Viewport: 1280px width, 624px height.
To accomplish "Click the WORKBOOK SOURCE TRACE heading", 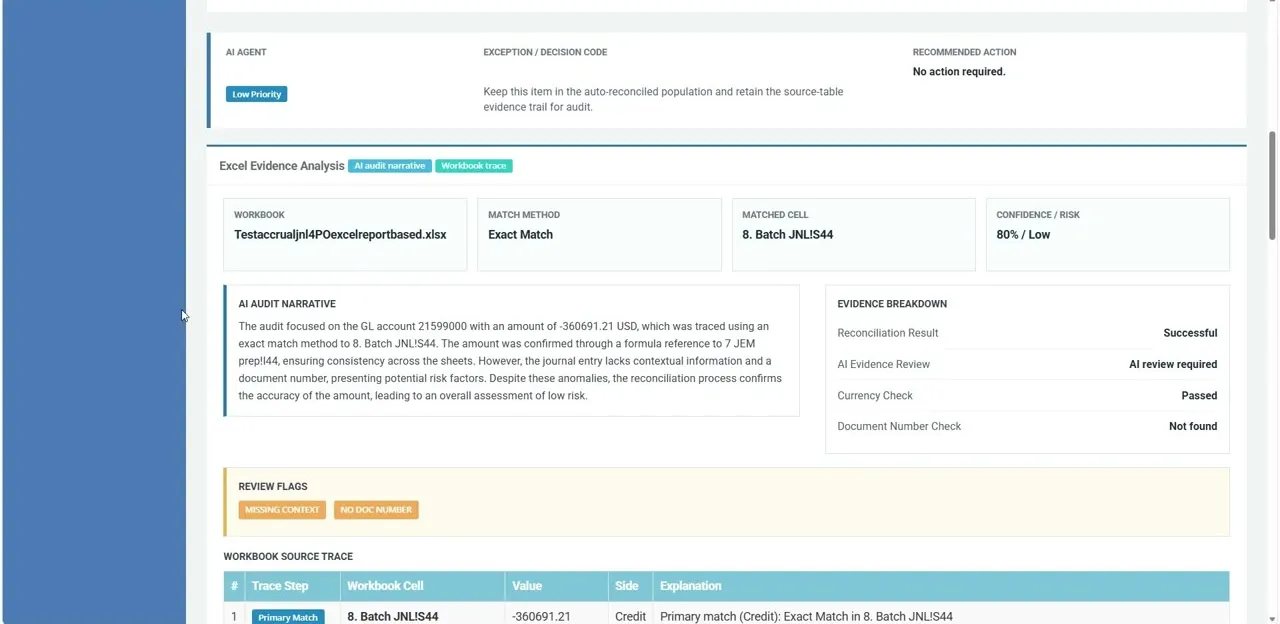I will tap(288, 557).
